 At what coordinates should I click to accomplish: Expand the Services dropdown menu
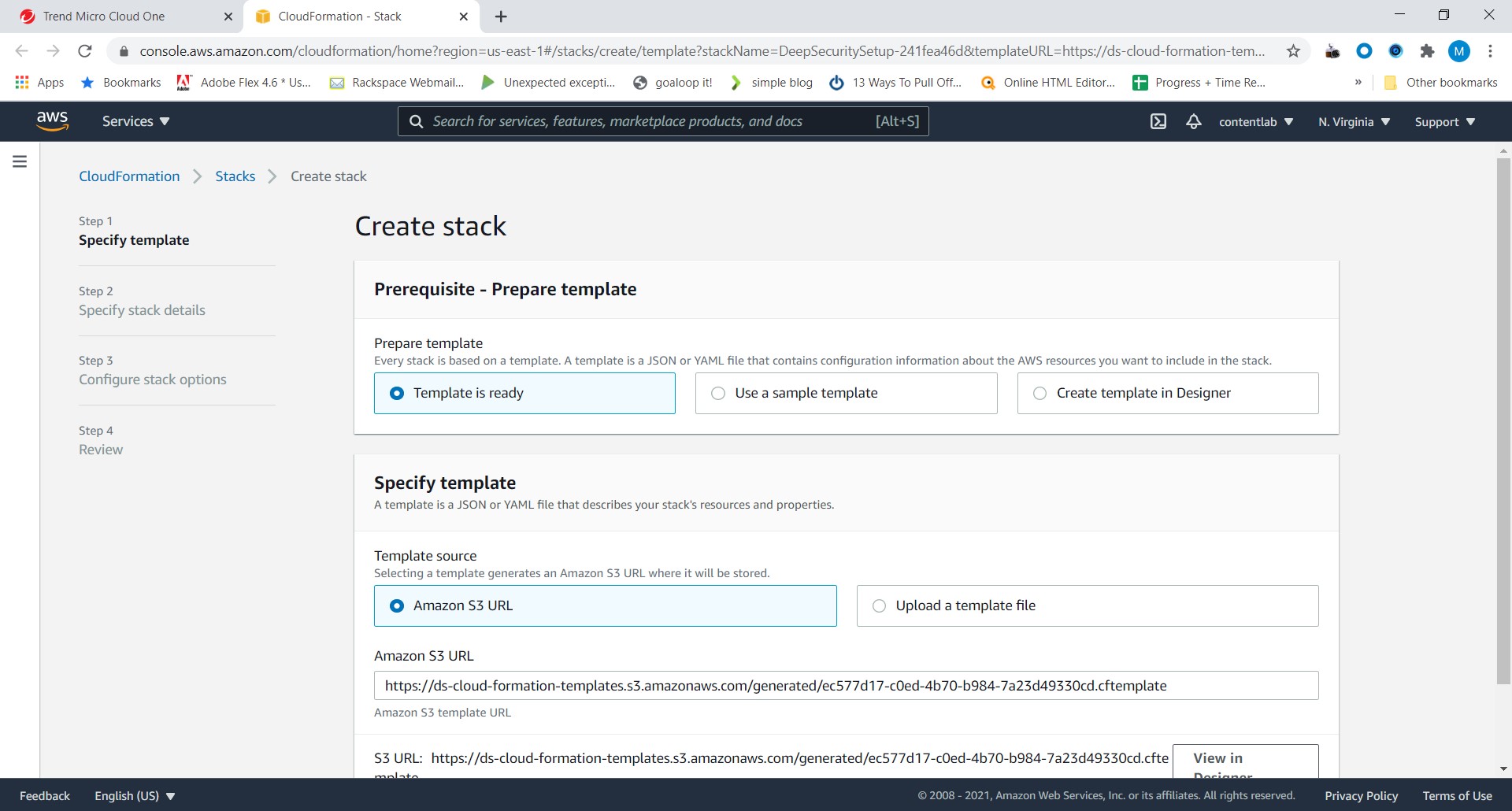[x=135, y=121]
